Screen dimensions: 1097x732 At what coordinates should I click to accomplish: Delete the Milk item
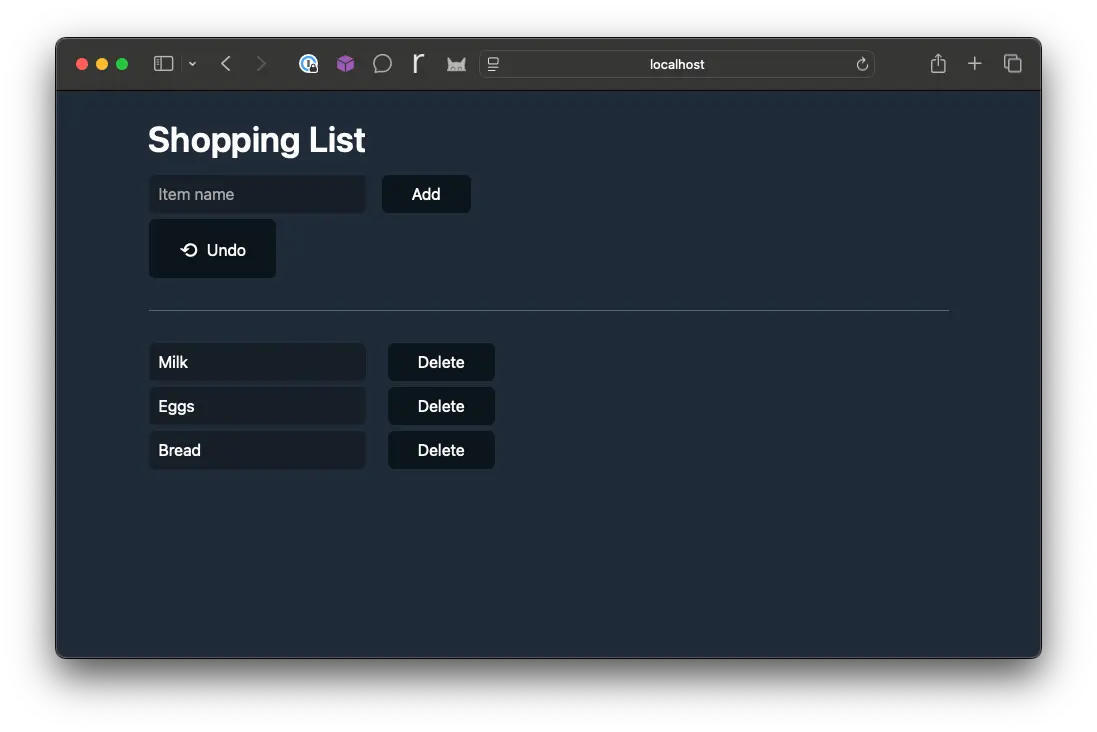pyautogui.click(x=440, y=362)
